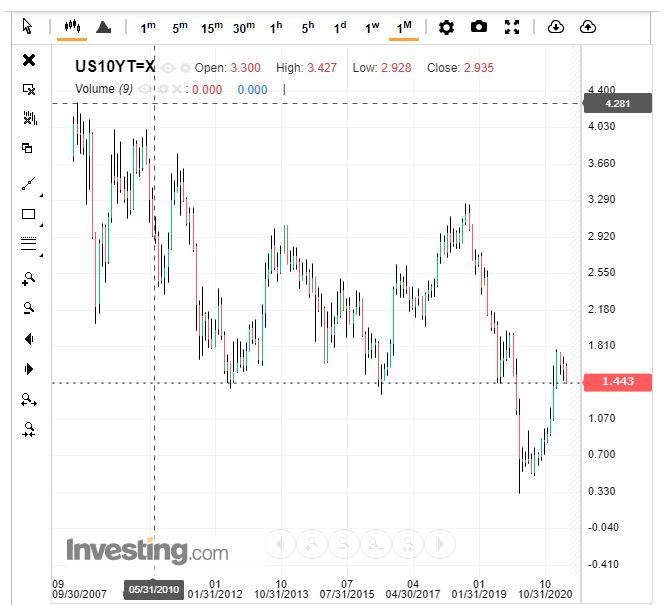Viewport: 669px width, 605px height.
Task: Expand the horizontal lines tool options
Action: (x=29, y=244)
